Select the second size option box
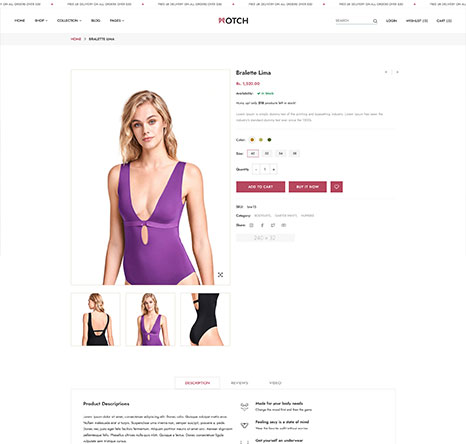 267,154
